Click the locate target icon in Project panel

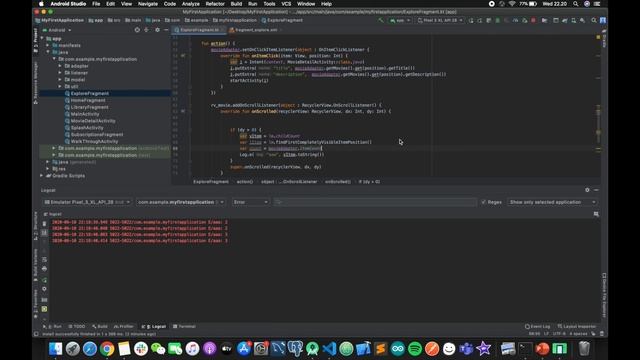click(x=137, y=30)
